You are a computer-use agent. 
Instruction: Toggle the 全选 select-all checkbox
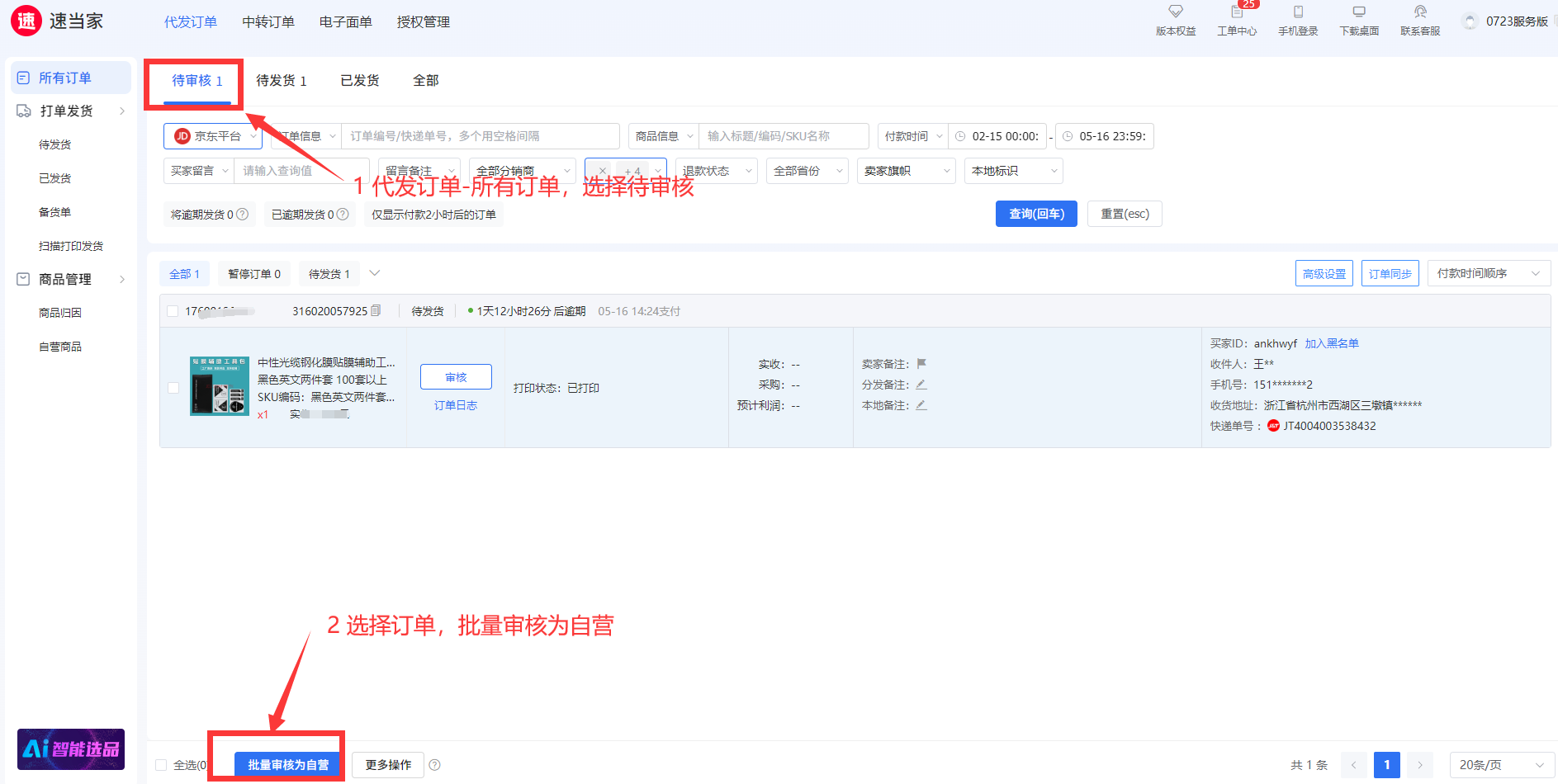pos(161,765)
